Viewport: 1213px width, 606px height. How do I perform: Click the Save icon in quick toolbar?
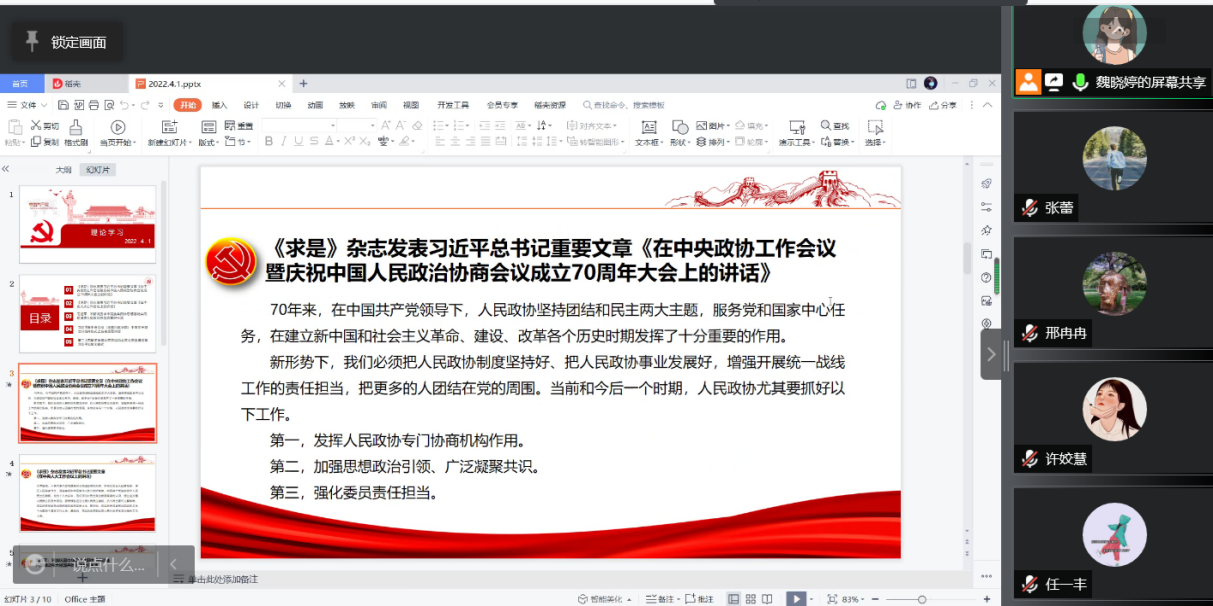63,105
